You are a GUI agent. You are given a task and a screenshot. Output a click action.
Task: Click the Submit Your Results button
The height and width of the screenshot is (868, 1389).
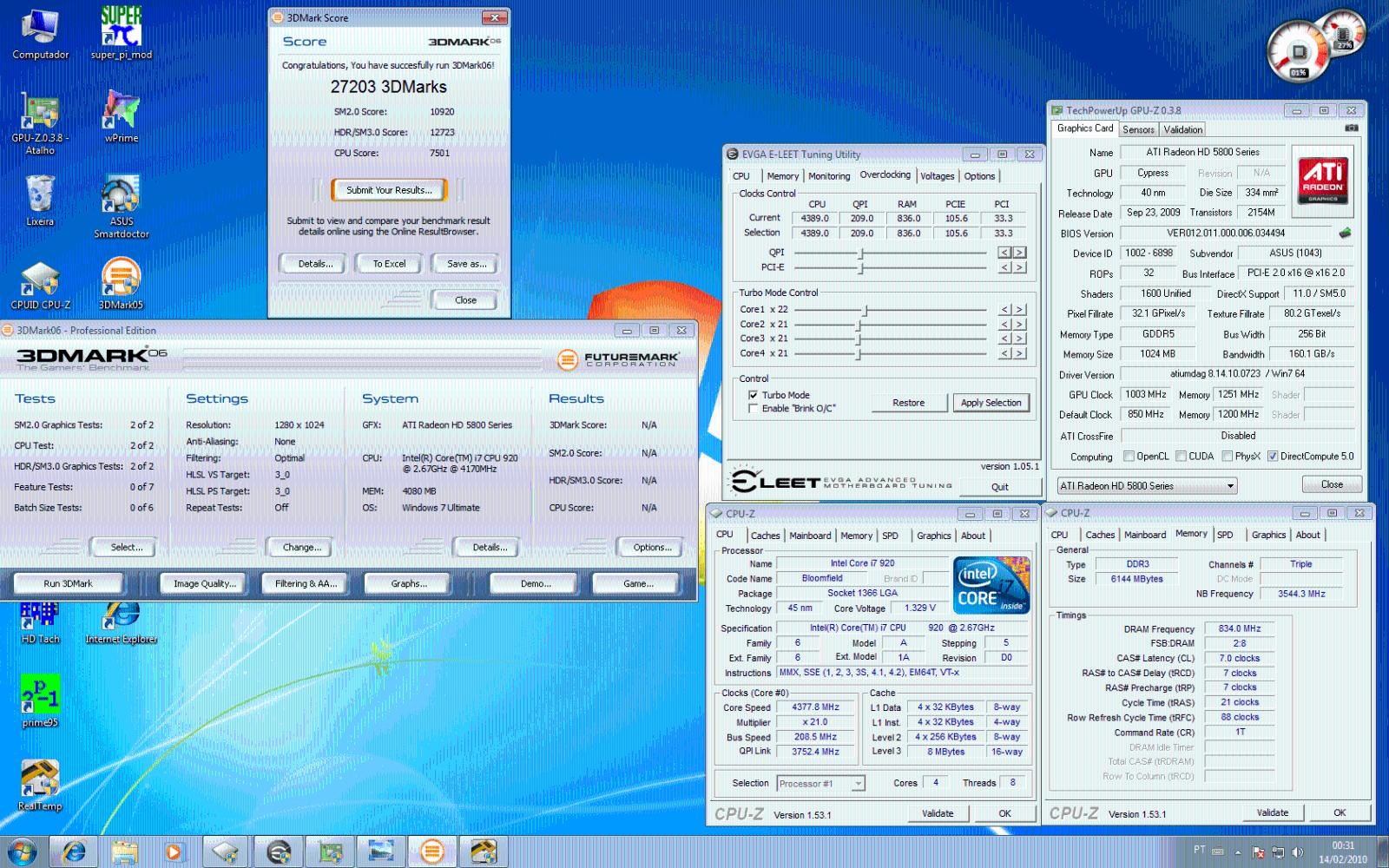pos(388,190)
